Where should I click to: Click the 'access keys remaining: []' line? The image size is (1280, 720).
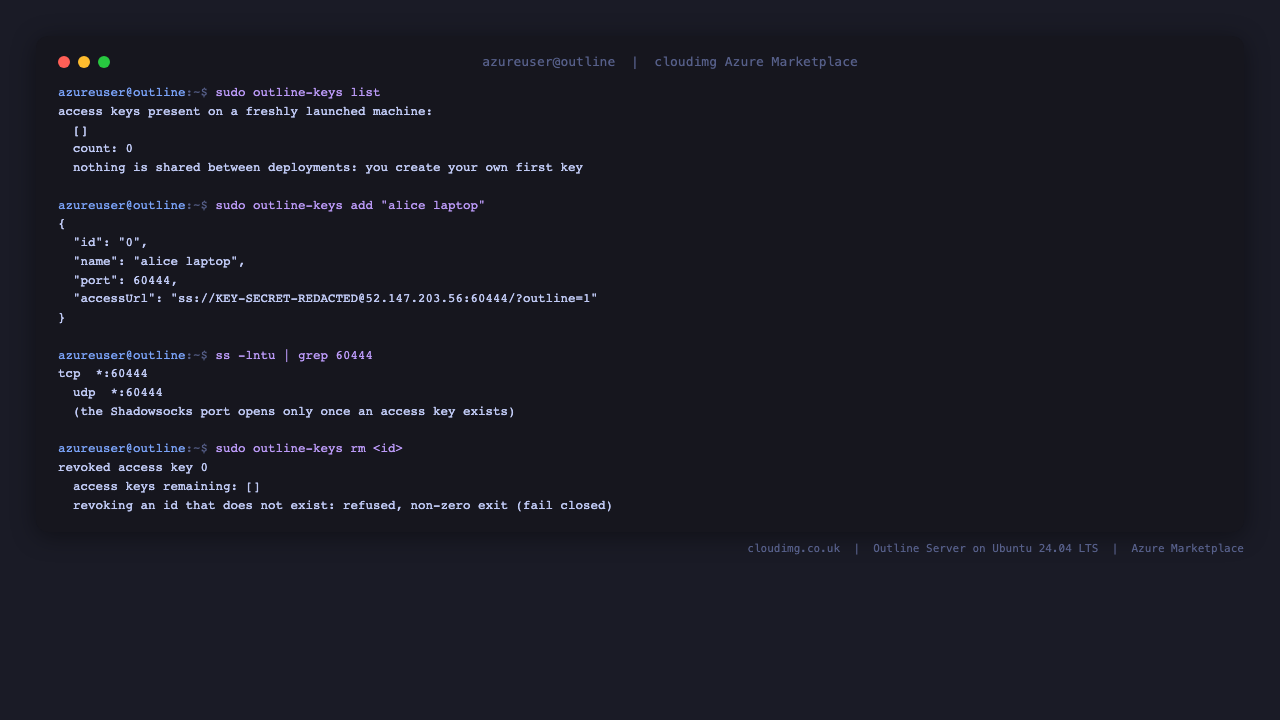pos(167,487)
